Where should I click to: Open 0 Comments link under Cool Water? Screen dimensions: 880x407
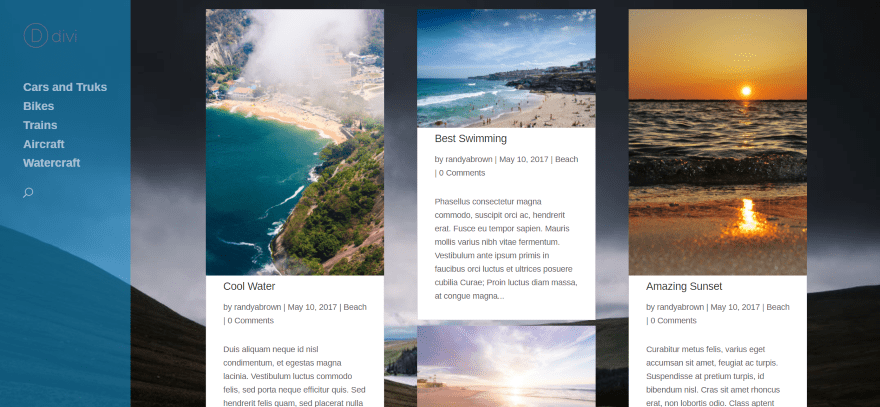[x=250, y=321]
